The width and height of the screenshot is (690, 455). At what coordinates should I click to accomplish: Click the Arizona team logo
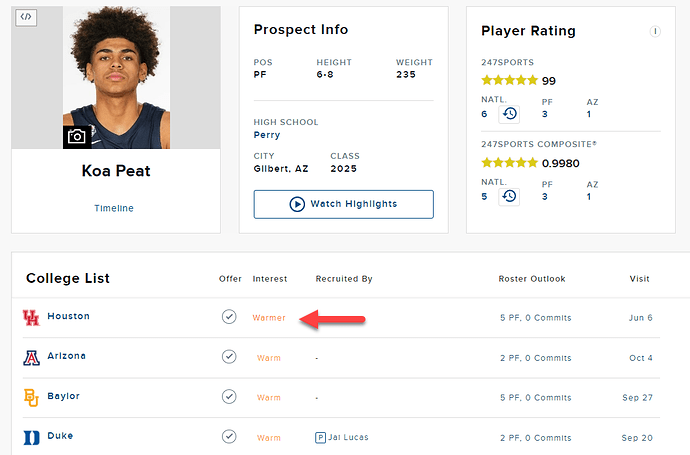(x=31, y=357)
